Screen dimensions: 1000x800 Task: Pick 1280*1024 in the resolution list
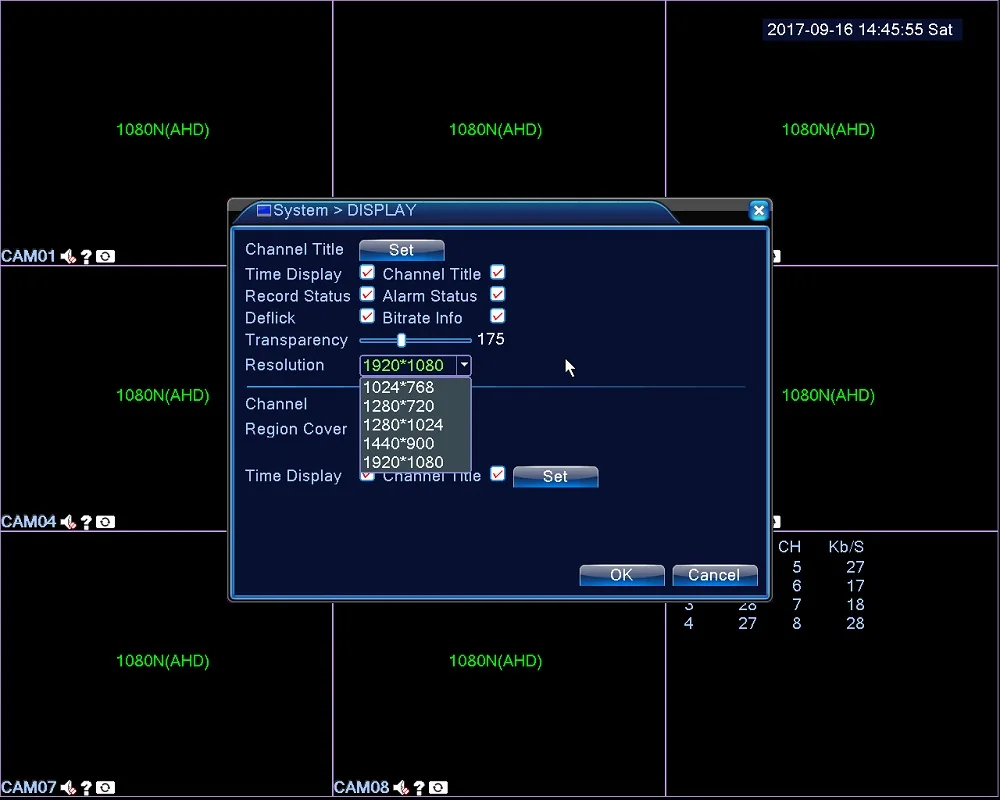coord(415,425)
